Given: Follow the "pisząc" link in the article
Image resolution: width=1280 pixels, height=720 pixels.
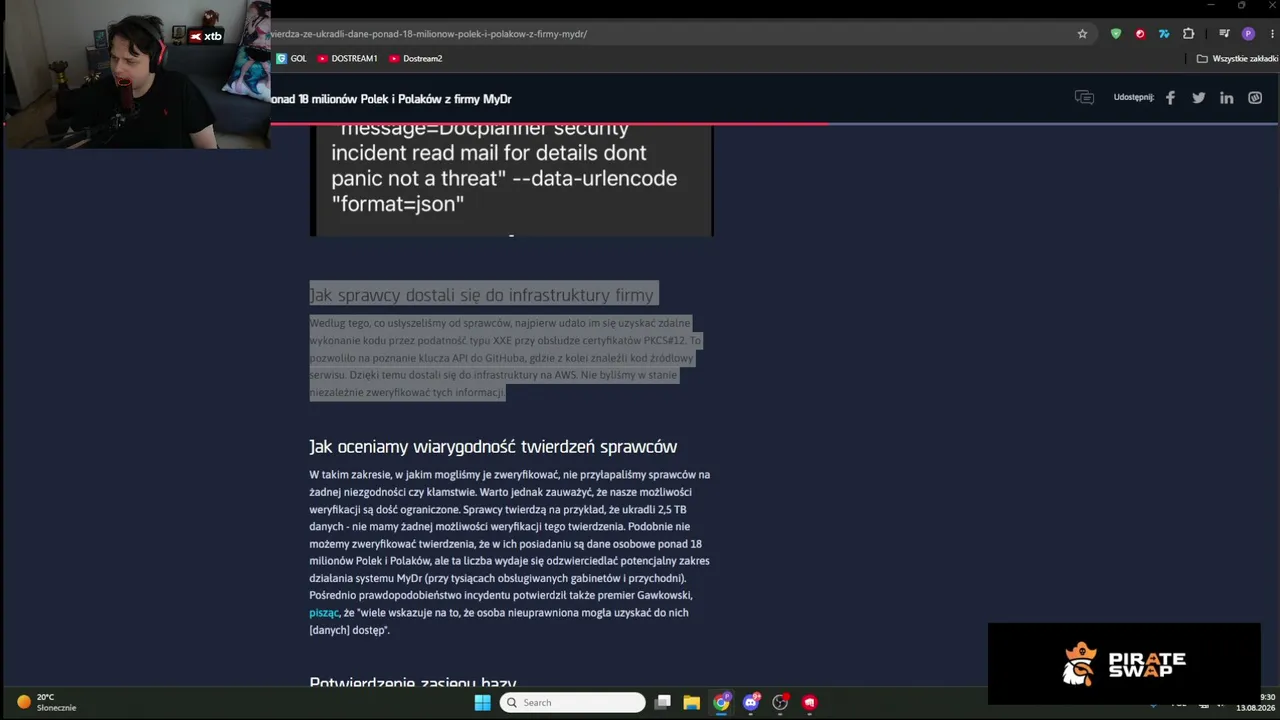Looking at the screenshot, I should pos(324,613).
